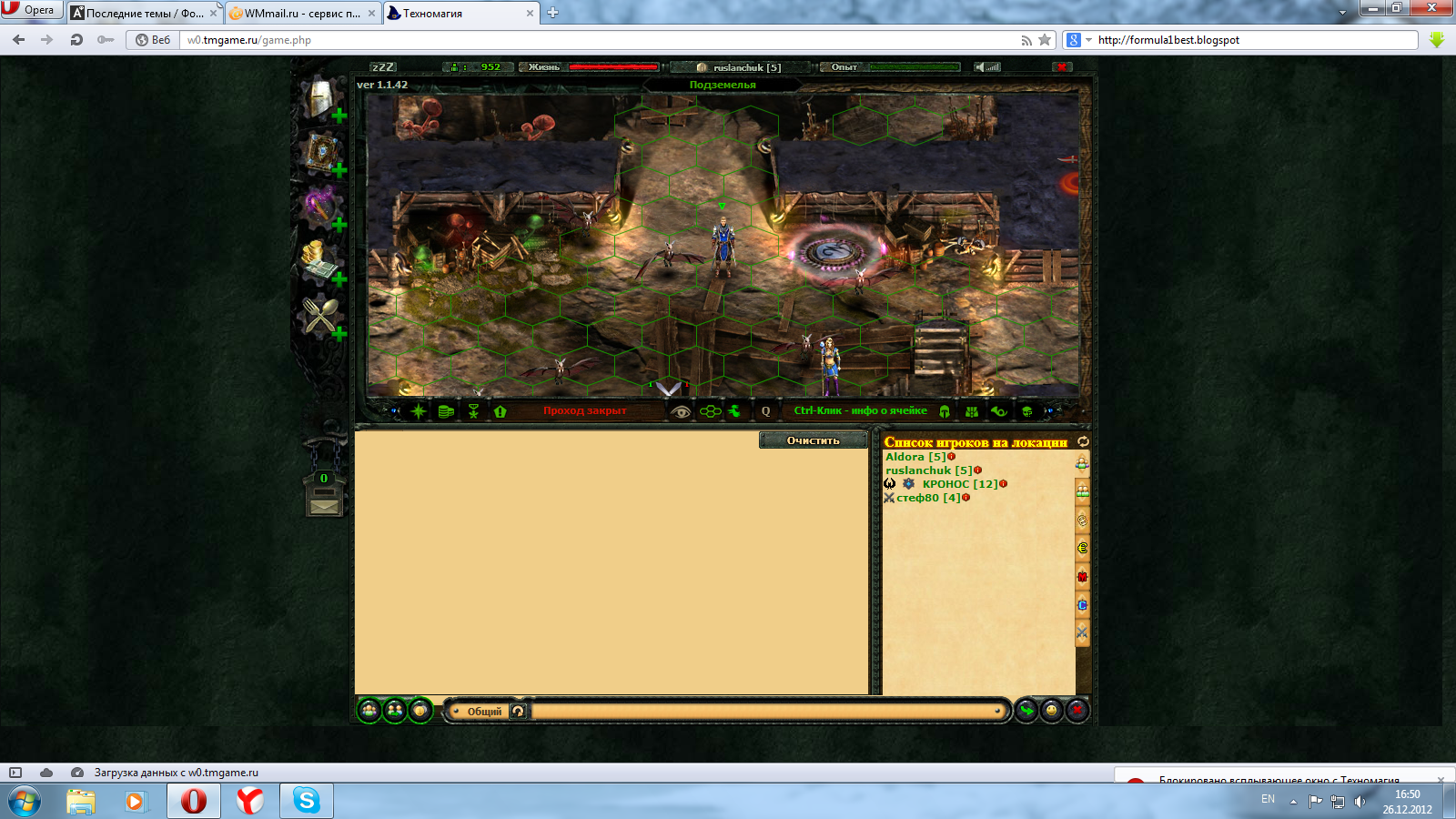Select player ruslanchuk [5] in list
Image resolution: width=1456 pixels, height=819 pixels.
(x=929, y=470)
